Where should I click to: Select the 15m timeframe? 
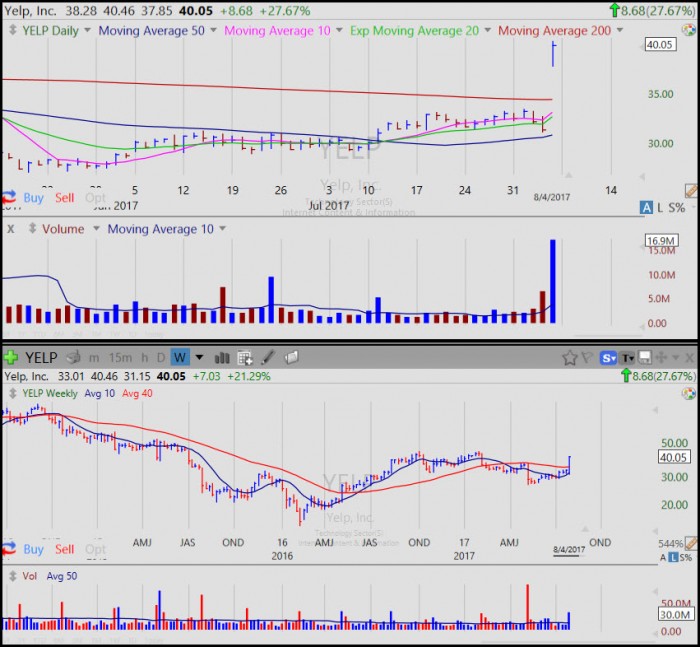tap(120, 358)
